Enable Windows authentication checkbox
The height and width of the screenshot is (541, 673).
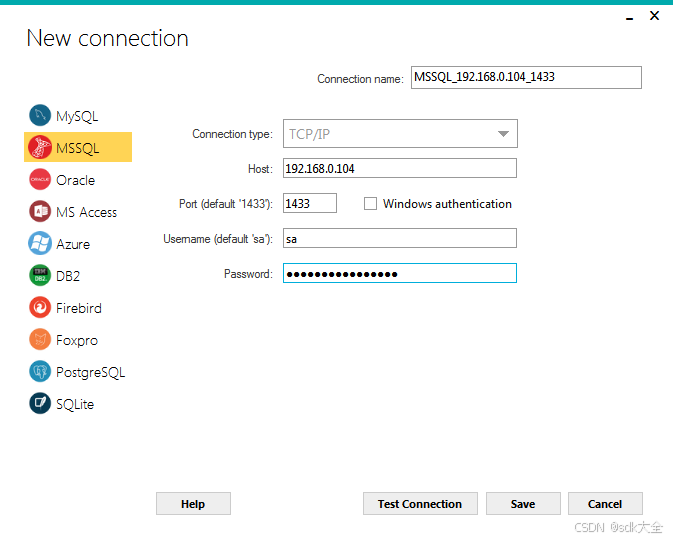(370, 204)
